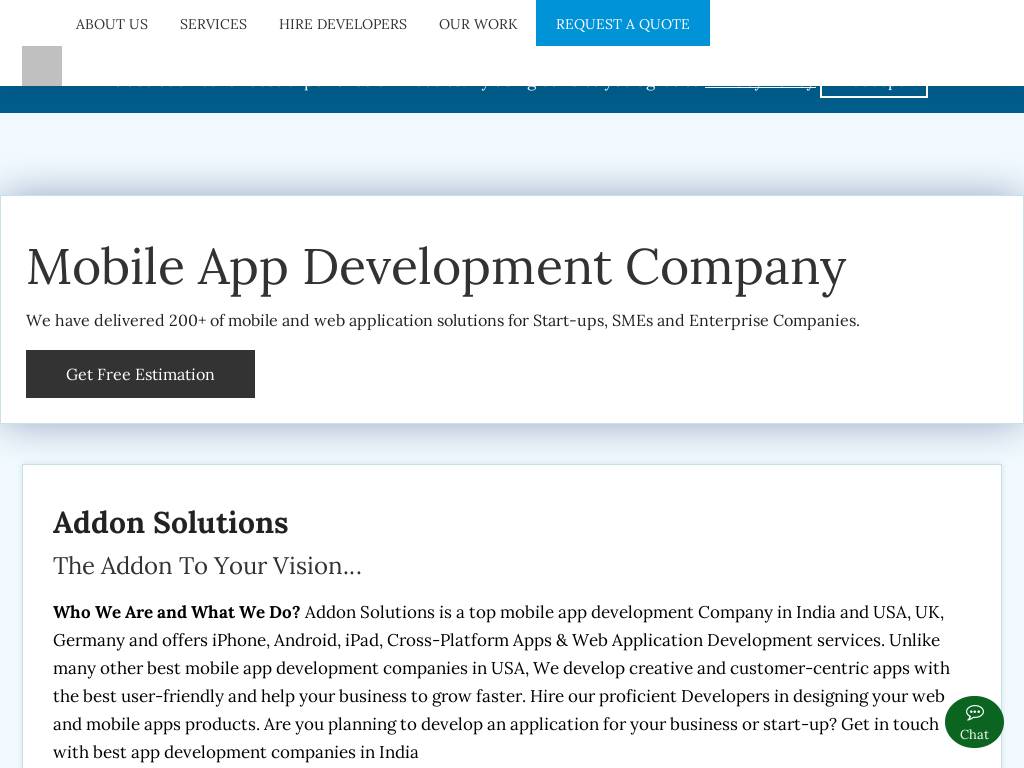Screen dimensions: 1024x768
Task: Click the green Chat bubble icon
Action: [974, 713]
